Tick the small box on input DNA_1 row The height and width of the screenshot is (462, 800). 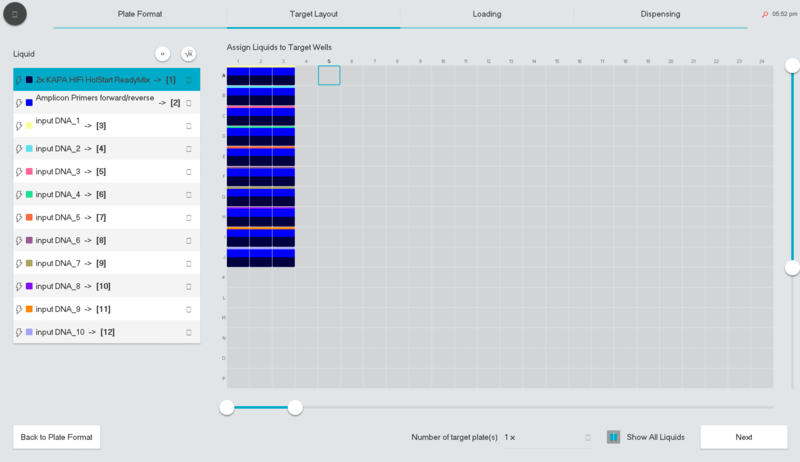(189, 126)
